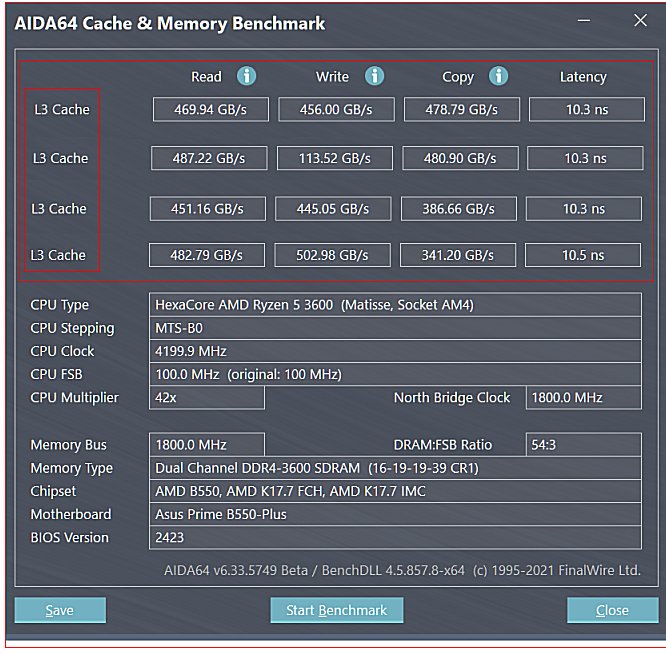Click the Memory Bus label

click(x=68, y=445)
